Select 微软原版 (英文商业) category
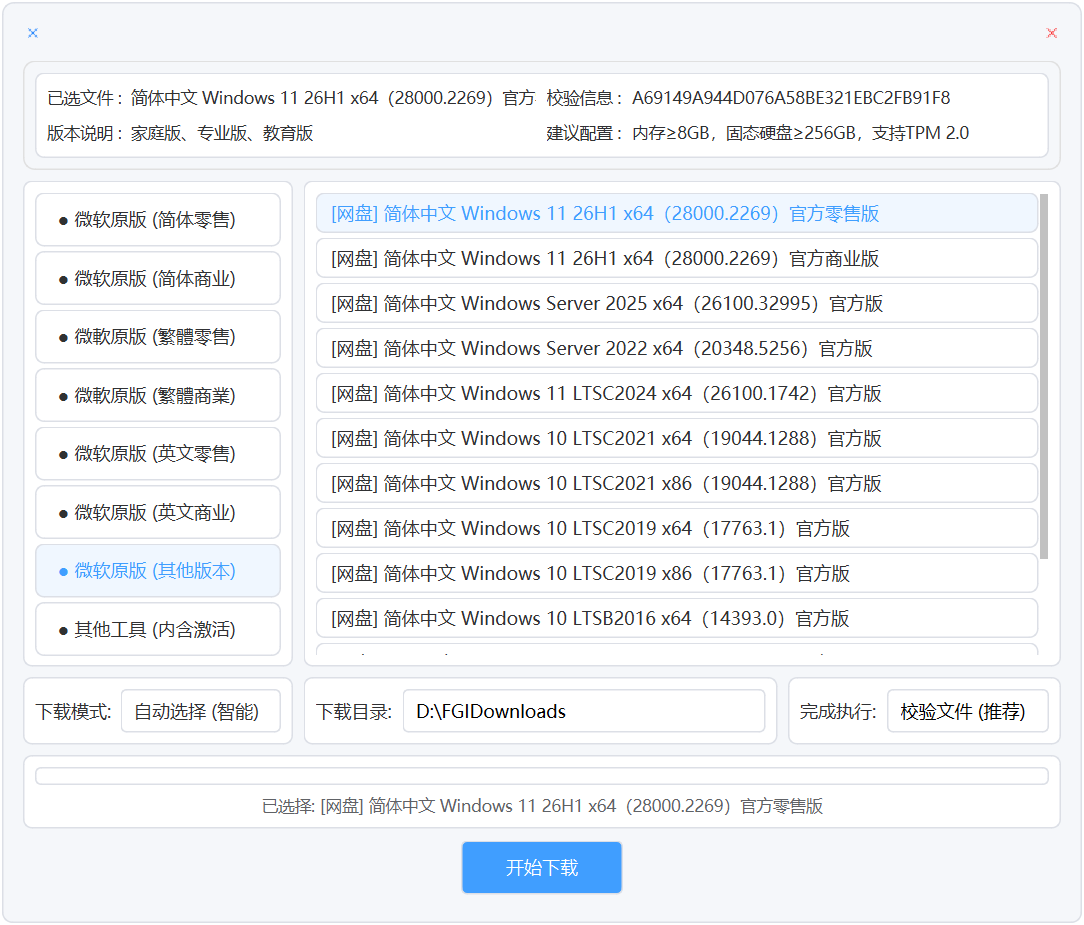 [158, 512]
